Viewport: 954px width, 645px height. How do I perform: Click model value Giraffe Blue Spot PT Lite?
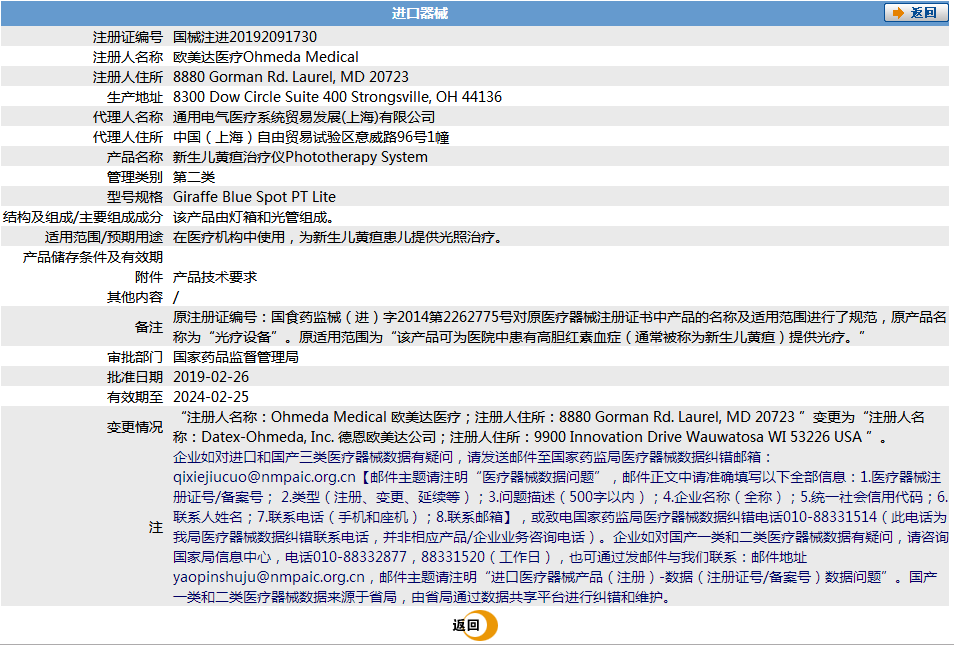click(254, 197)
